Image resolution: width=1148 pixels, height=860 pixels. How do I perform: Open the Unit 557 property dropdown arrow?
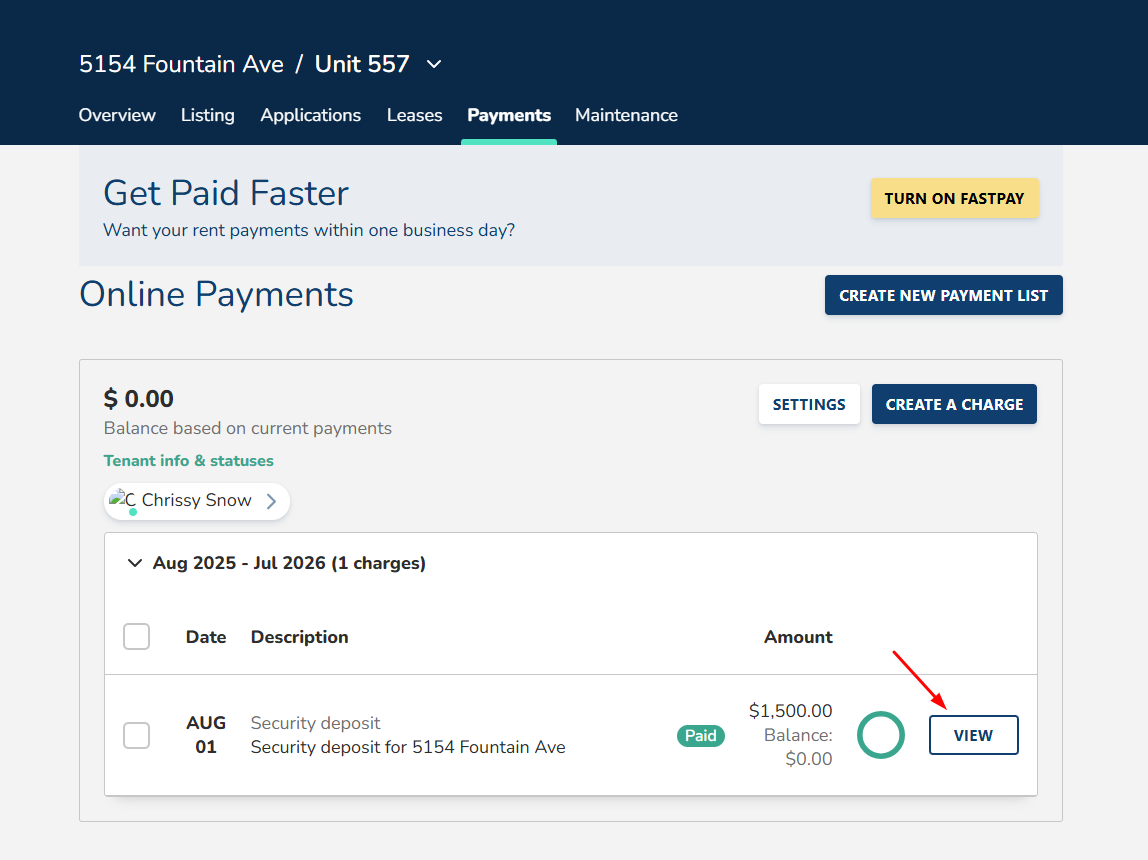coord(434,64)
